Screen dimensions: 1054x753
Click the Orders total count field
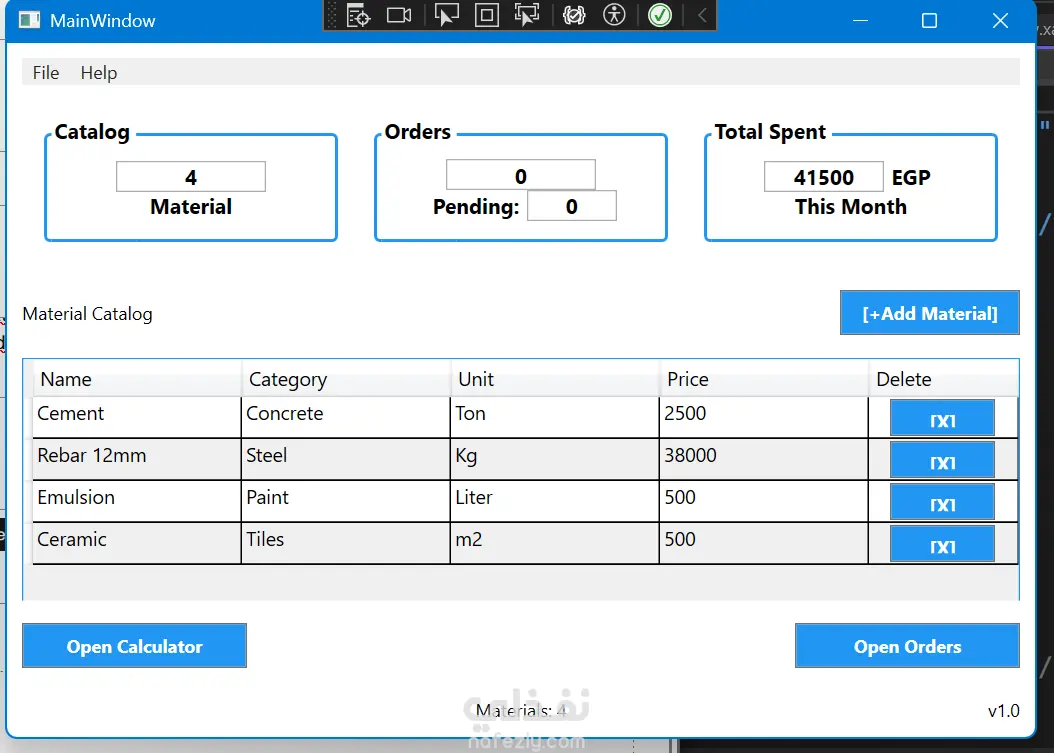coord(521,175)
